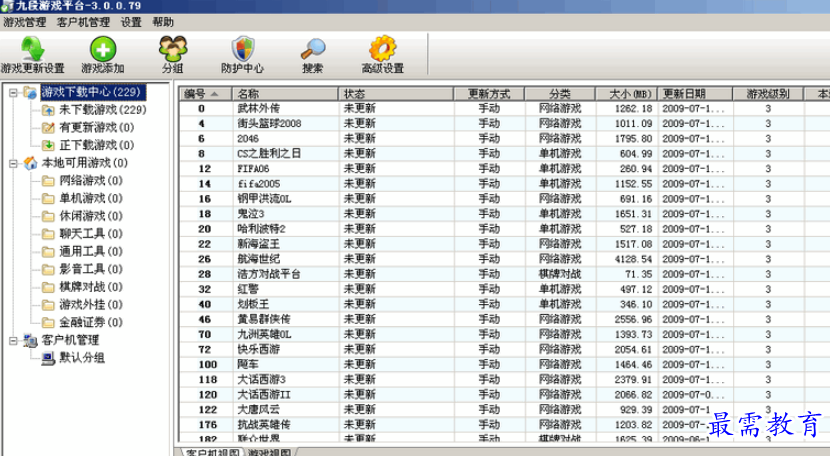This screenshot has width=830, height=456.
Task: Click the 金融证券 folder icon
Action: click(x=48, y=323)
